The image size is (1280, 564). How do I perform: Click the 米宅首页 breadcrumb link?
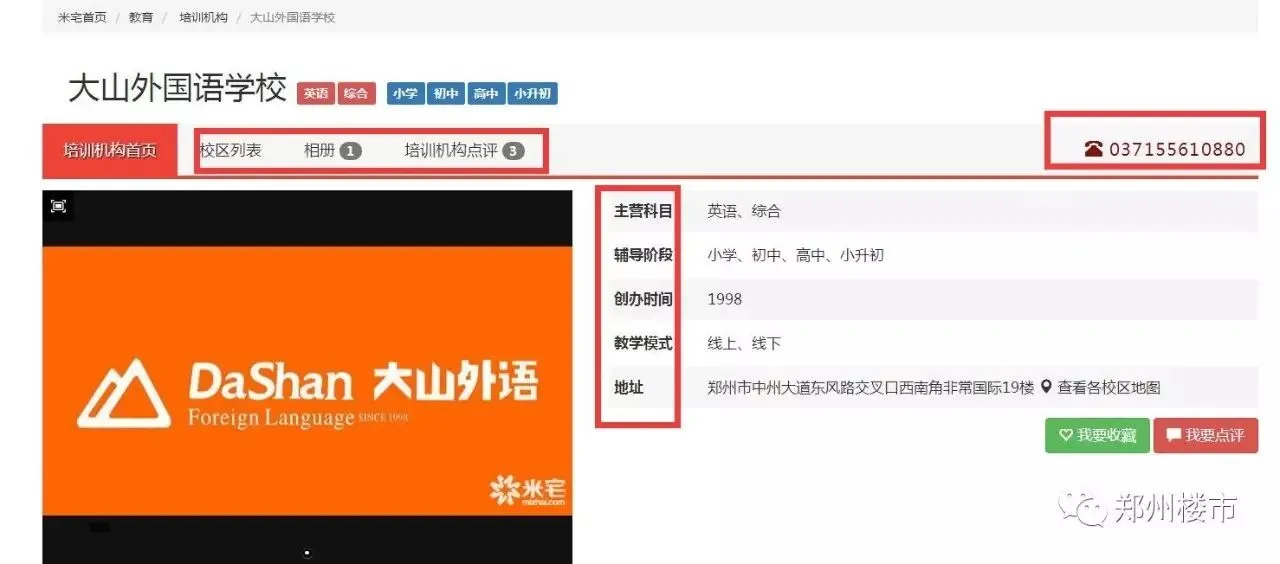click(82, 18)
